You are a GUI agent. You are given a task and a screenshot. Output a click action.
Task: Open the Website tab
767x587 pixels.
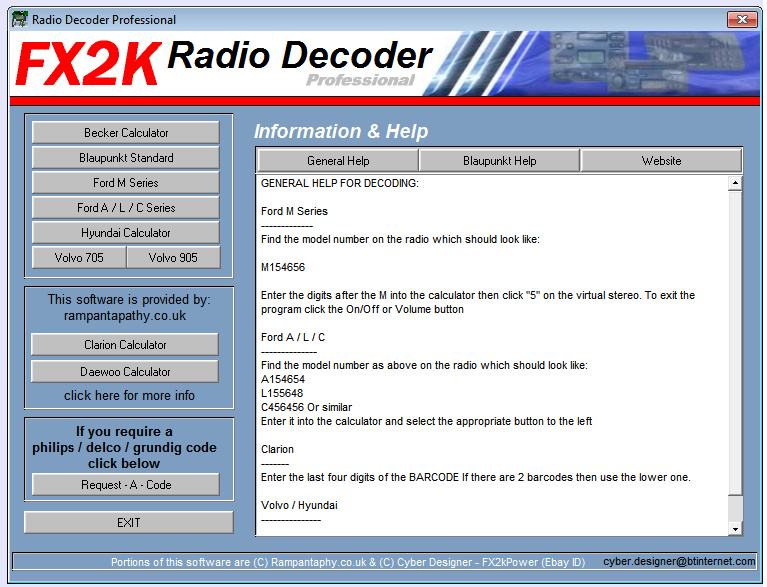661,160
